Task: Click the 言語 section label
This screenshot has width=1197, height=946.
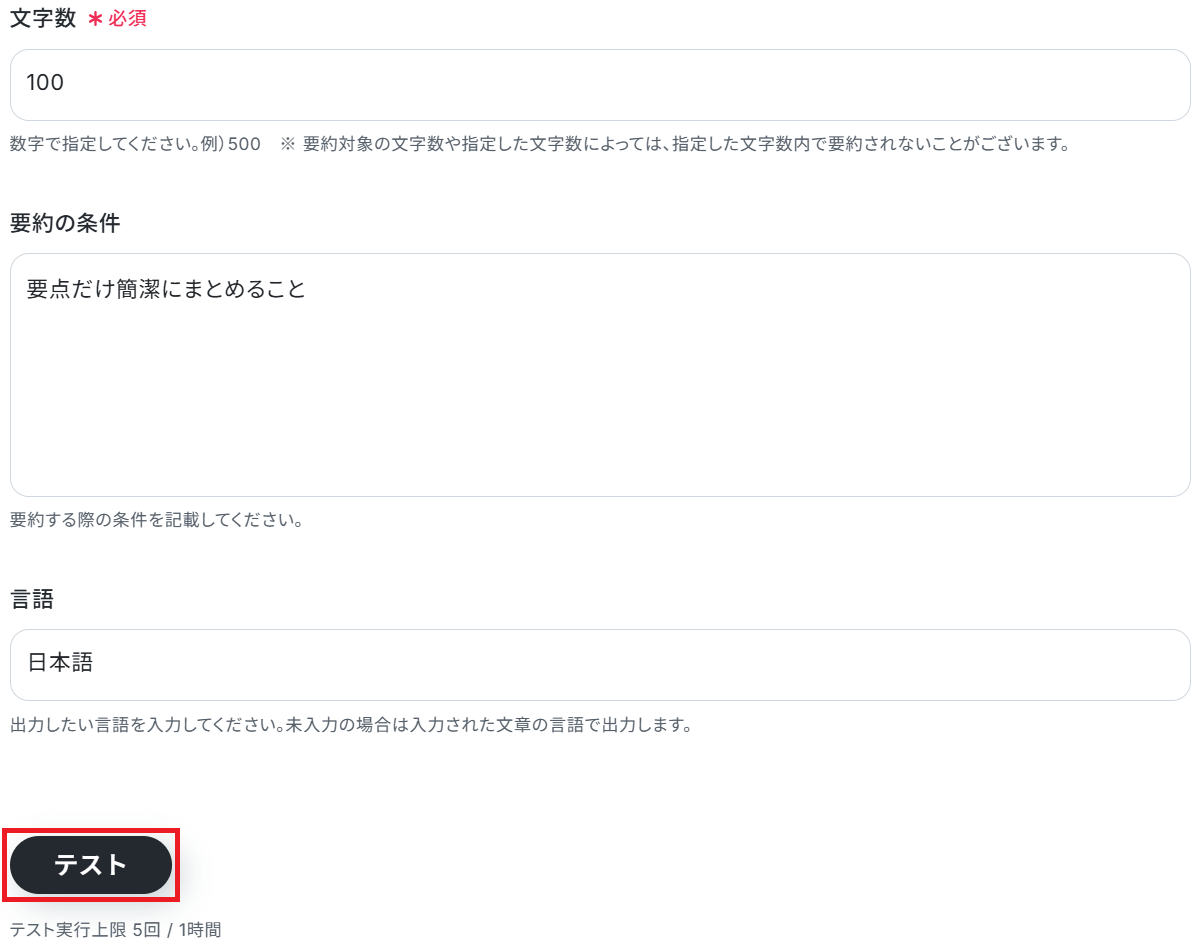Action: pos(32,599)
